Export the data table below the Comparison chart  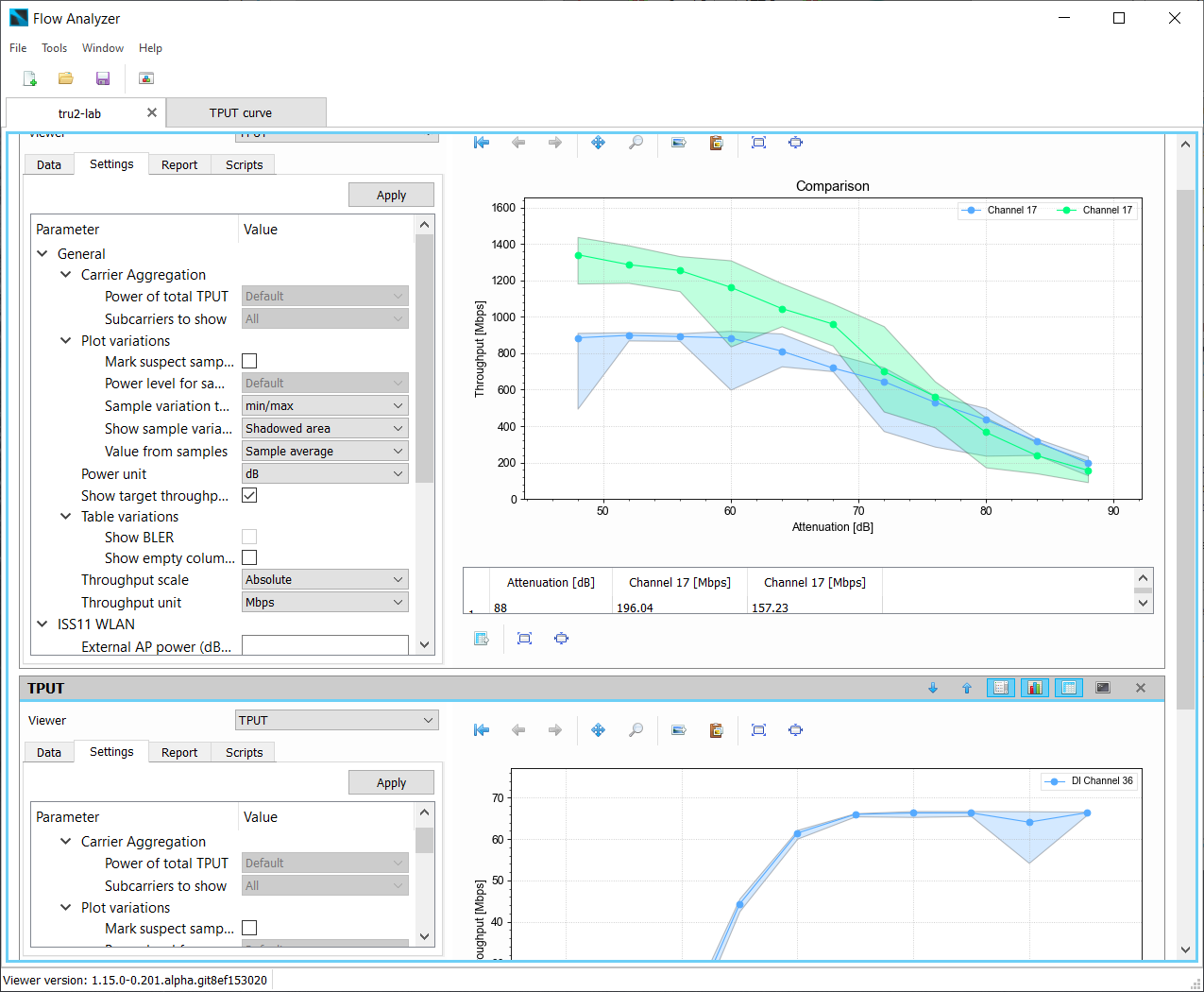point(482,638)
